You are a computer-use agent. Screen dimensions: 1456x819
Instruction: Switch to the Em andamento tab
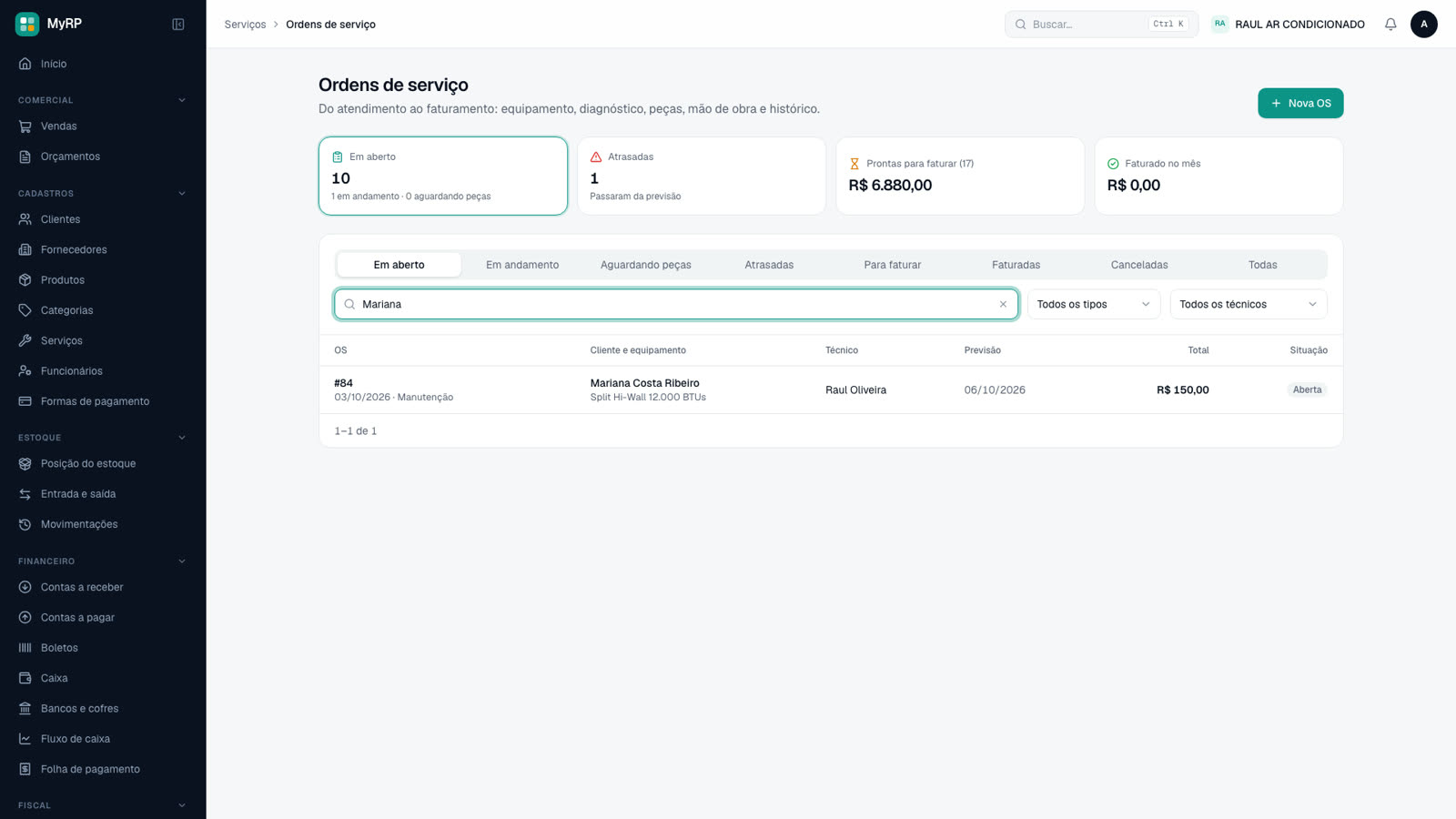522,265
